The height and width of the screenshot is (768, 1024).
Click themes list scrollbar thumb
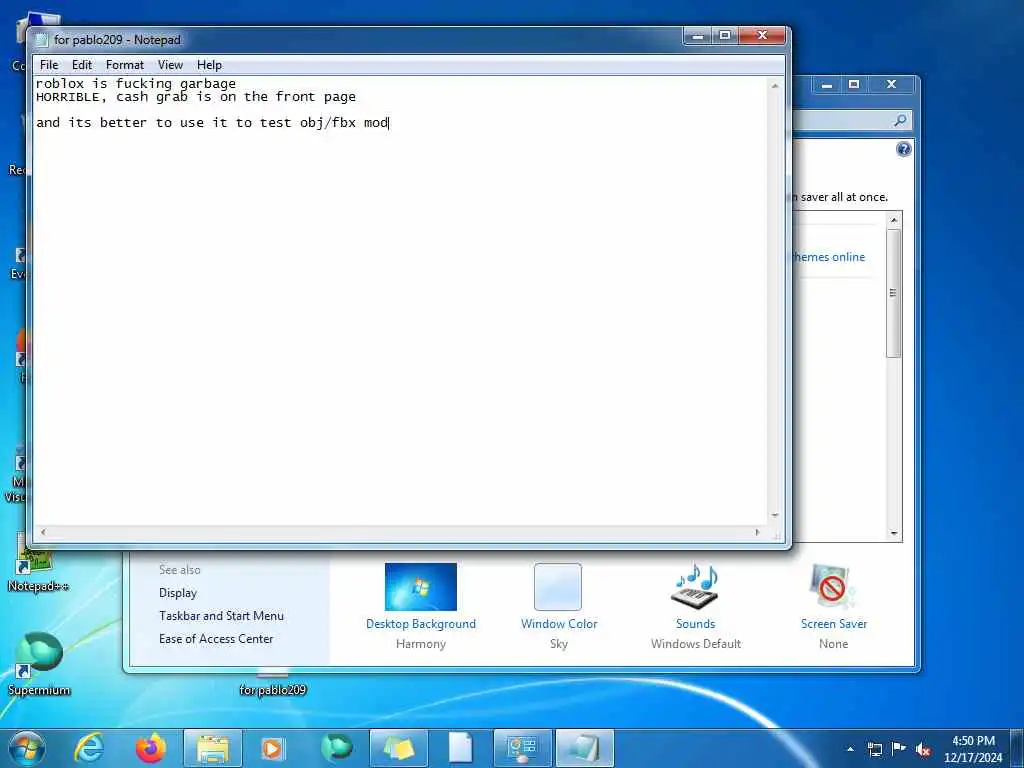[x=893, y=293]
